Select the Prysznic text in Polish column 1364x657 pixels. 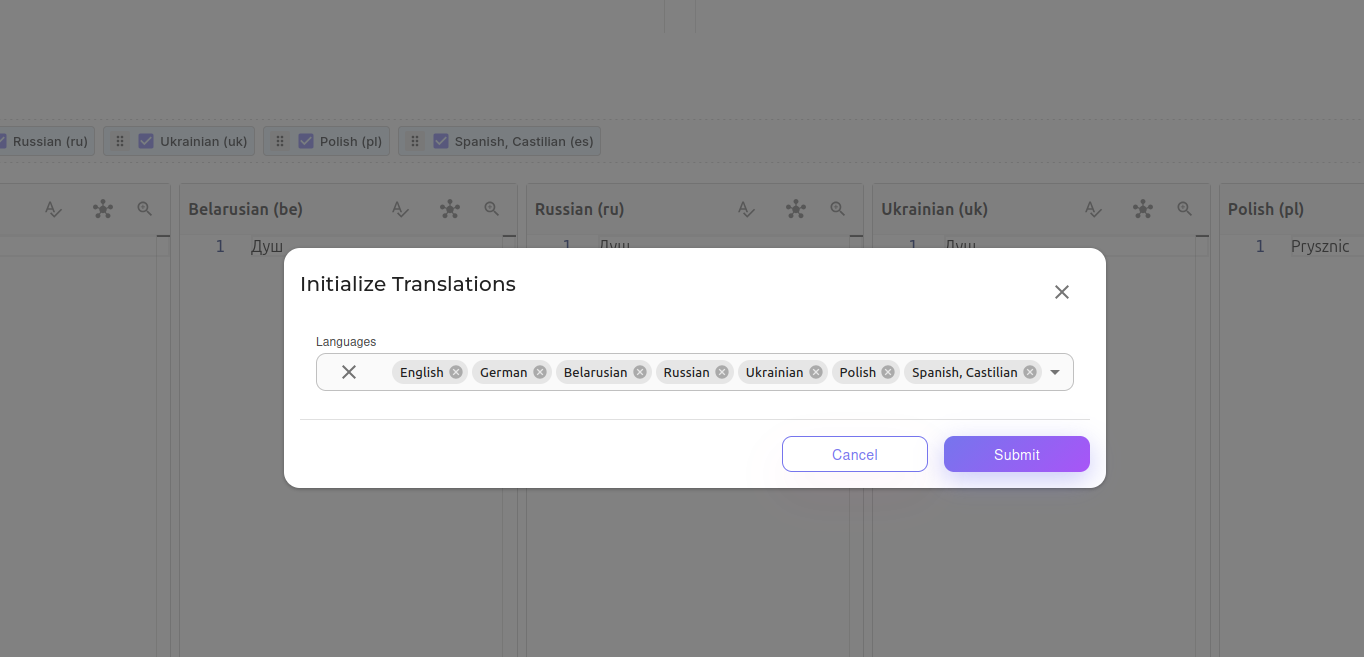point(1320,246)
